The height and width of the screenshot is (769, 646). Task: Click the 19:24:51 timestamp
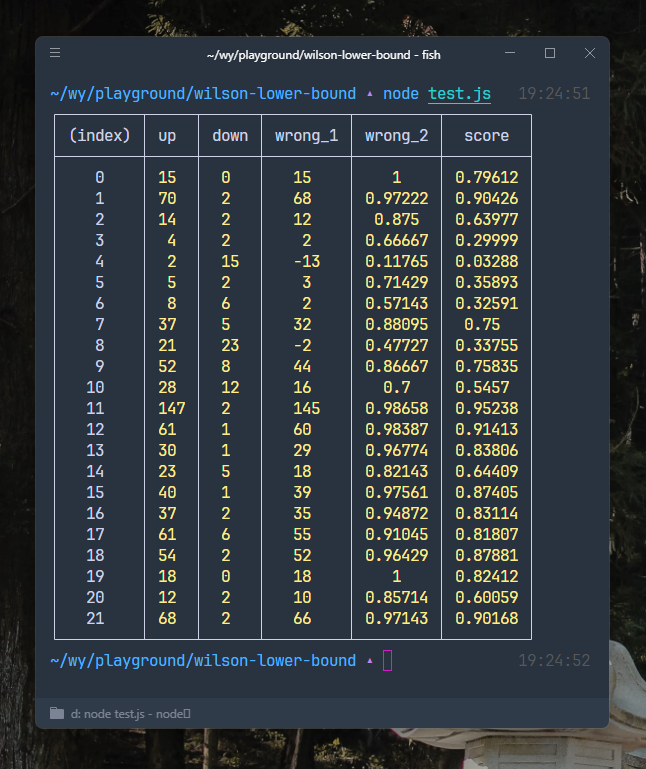(554, 94)
